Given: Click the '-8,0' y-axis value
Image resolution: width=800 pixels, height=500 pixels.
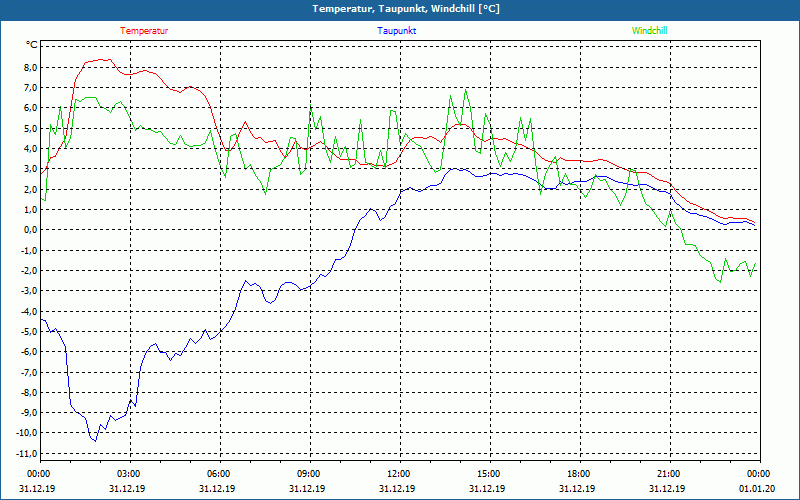Looking at the screenshot, I should click(29, 392).
